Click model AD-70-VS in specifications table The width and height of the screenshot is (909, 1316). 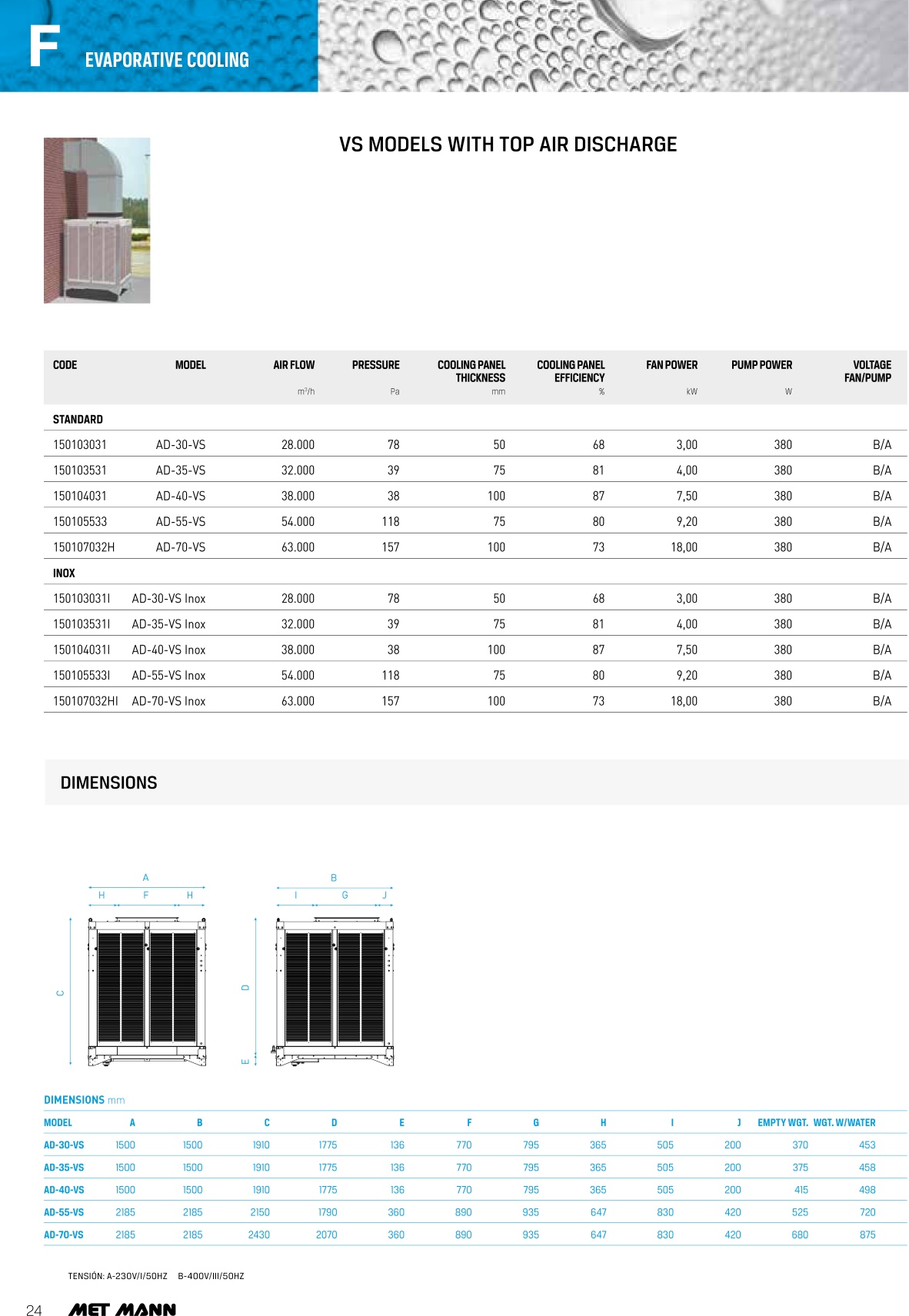[x=181, y=547]
